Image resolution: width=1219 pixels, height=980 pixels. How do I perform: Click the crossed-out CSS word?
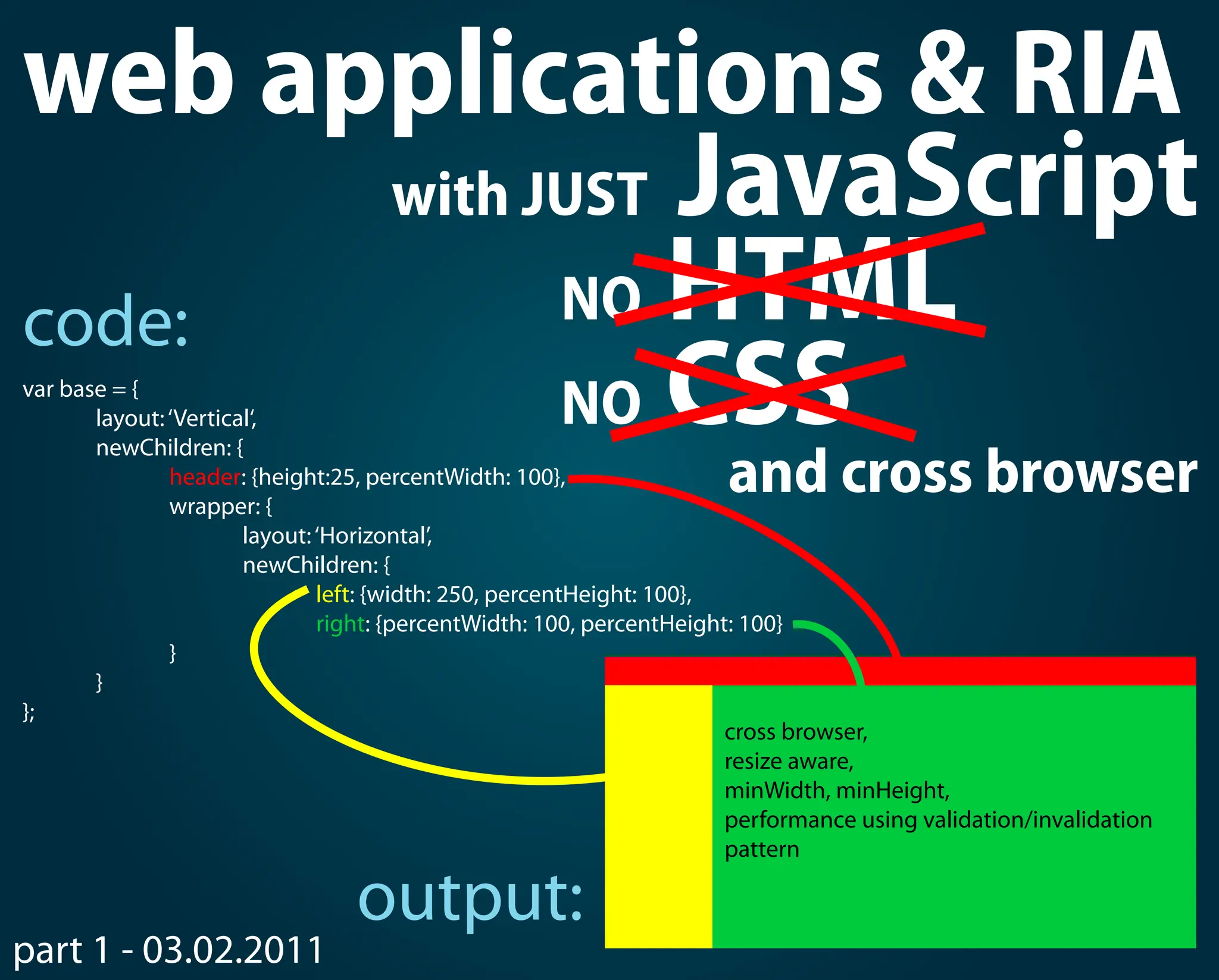757,384
